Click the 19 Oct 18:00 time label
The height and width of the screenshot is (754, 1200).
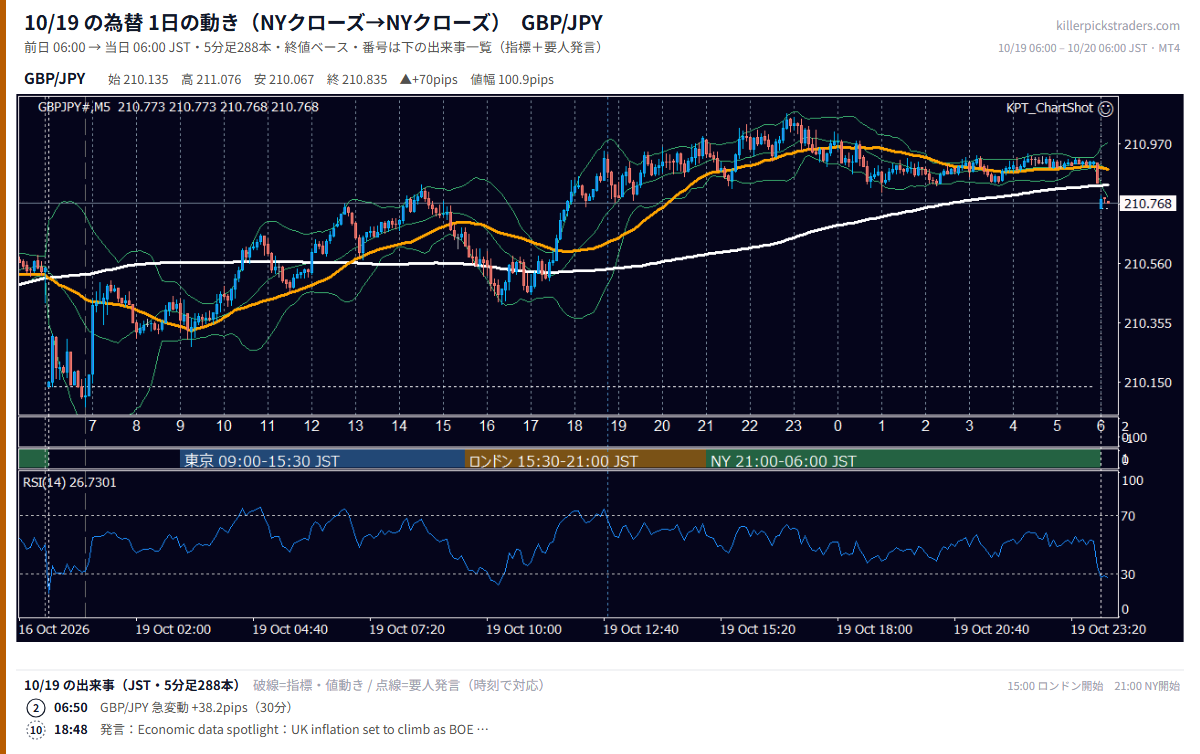point(875,630)
